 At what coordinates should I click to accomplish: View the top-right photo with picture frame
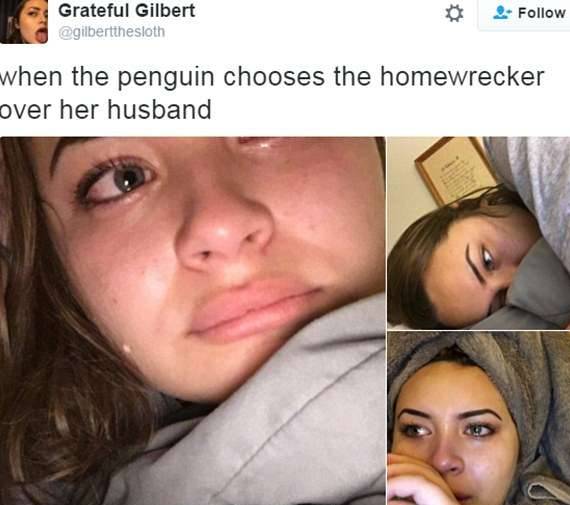click(478, 233)
